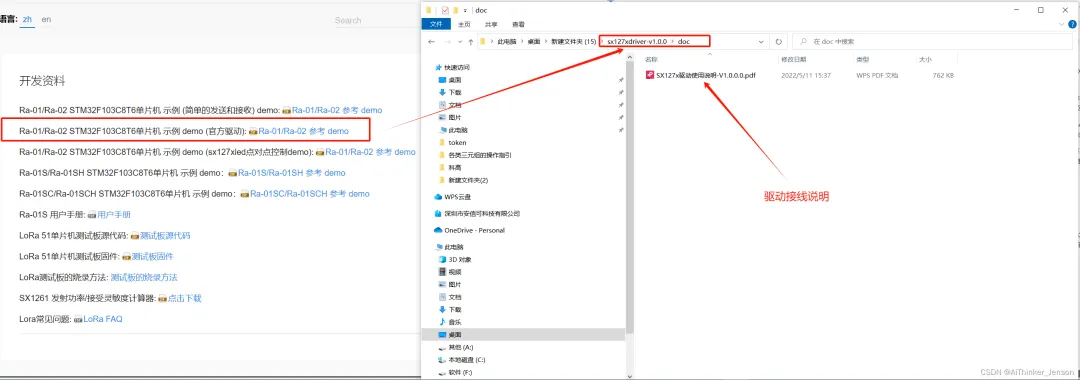Open the 测试板源代码 download link
This screenshot has width=1080, height=380.
tap(165, 235)
